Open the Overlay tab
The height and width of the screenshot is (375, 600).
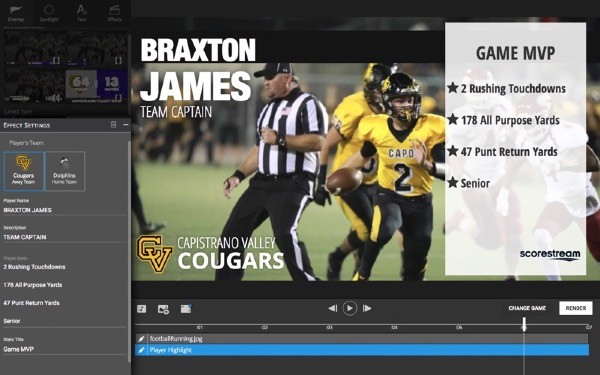[16, 13]
